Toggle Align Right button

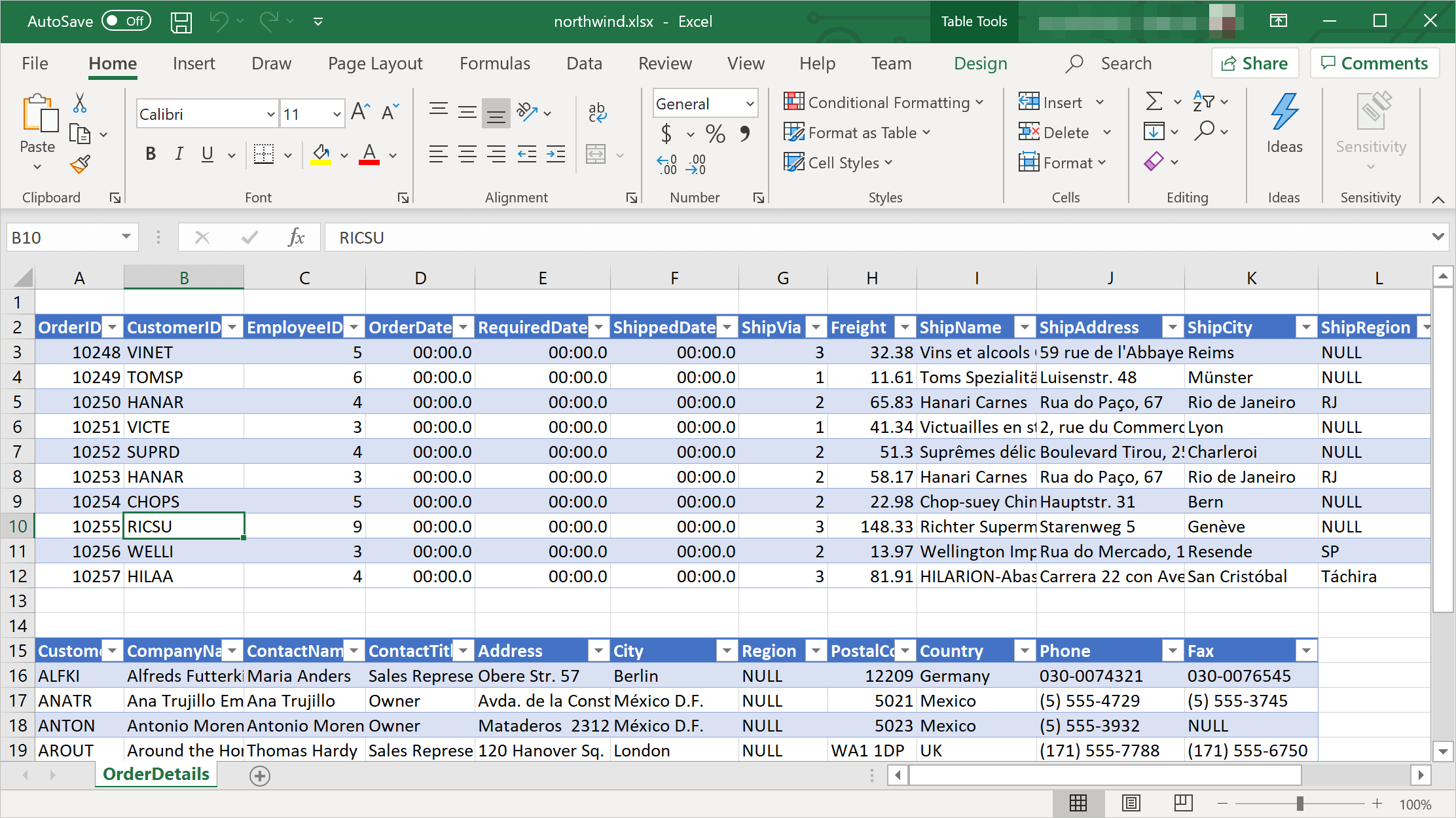pyautogui.click(x=496, y=155)
